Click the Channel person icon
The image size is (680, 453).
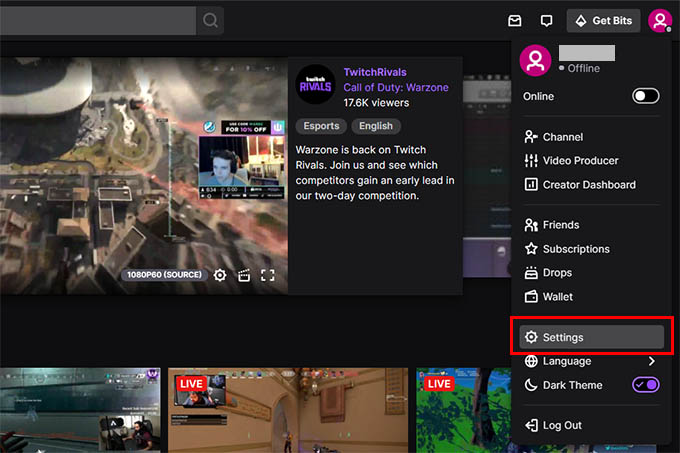531,137
